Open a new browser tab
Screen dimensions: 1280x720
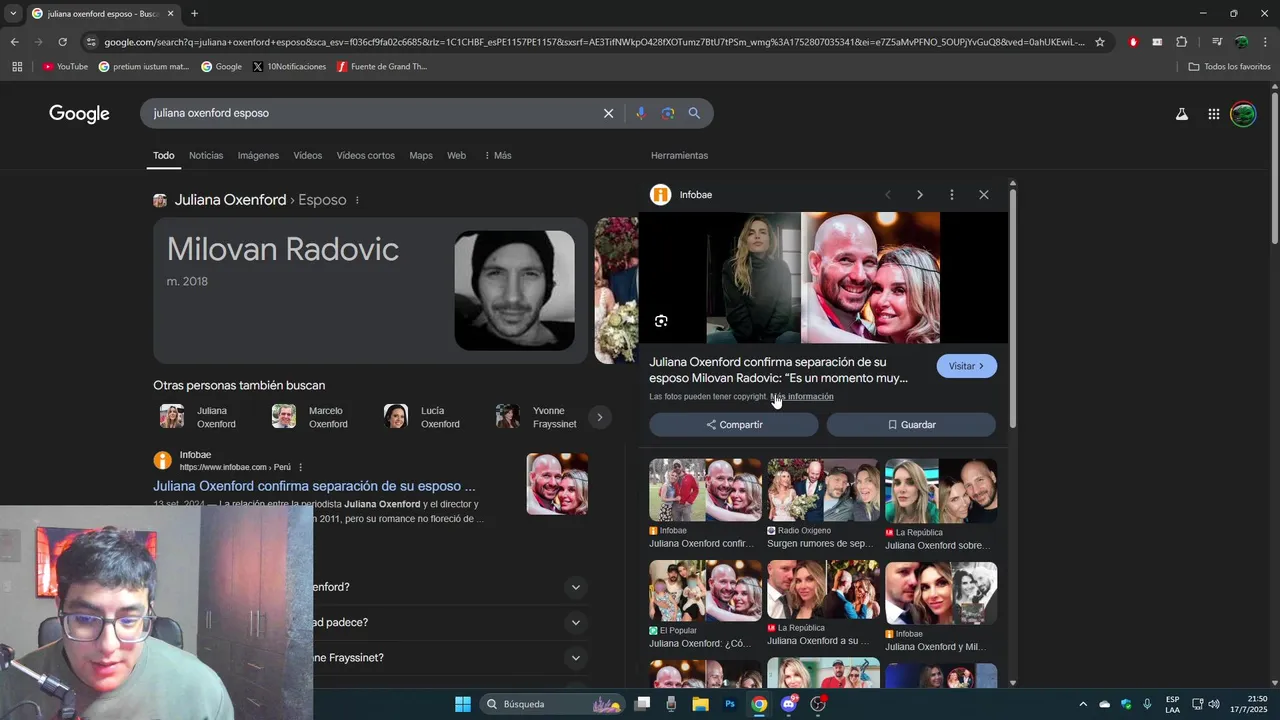coord(194,14)
